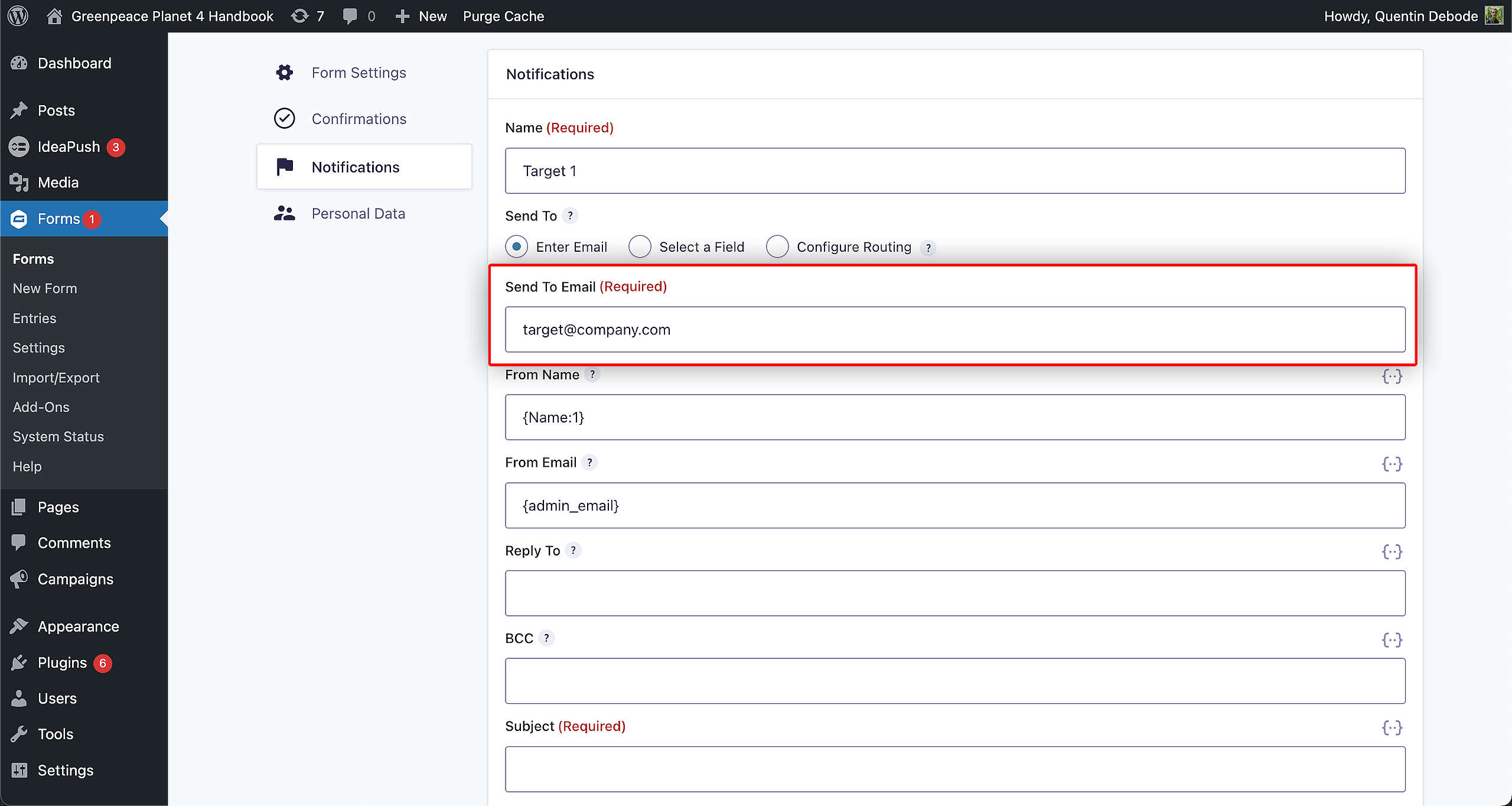Open merge tag selector for From Email

coord(1392,464)
